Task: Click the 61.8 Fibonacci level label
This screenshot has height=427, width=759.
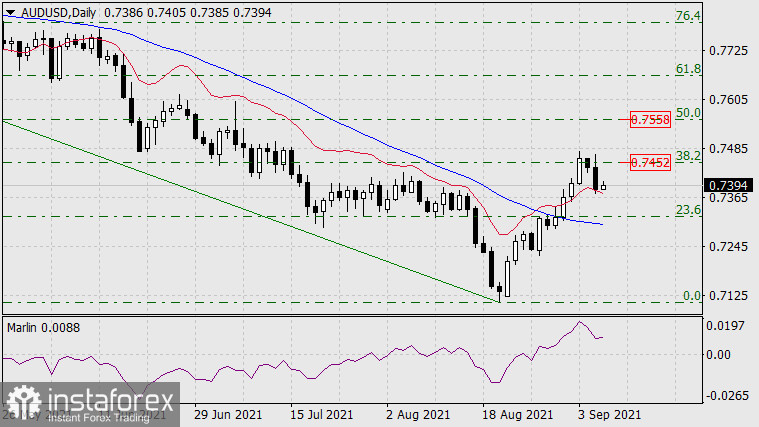Action: pos(687,69)
